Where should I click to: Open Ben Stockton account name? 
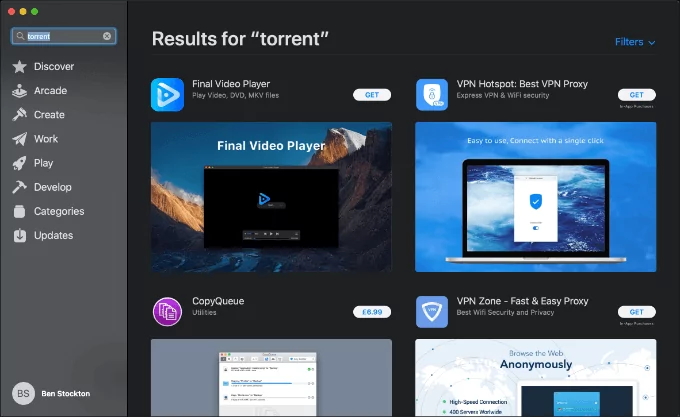click(x=66, y=394)
